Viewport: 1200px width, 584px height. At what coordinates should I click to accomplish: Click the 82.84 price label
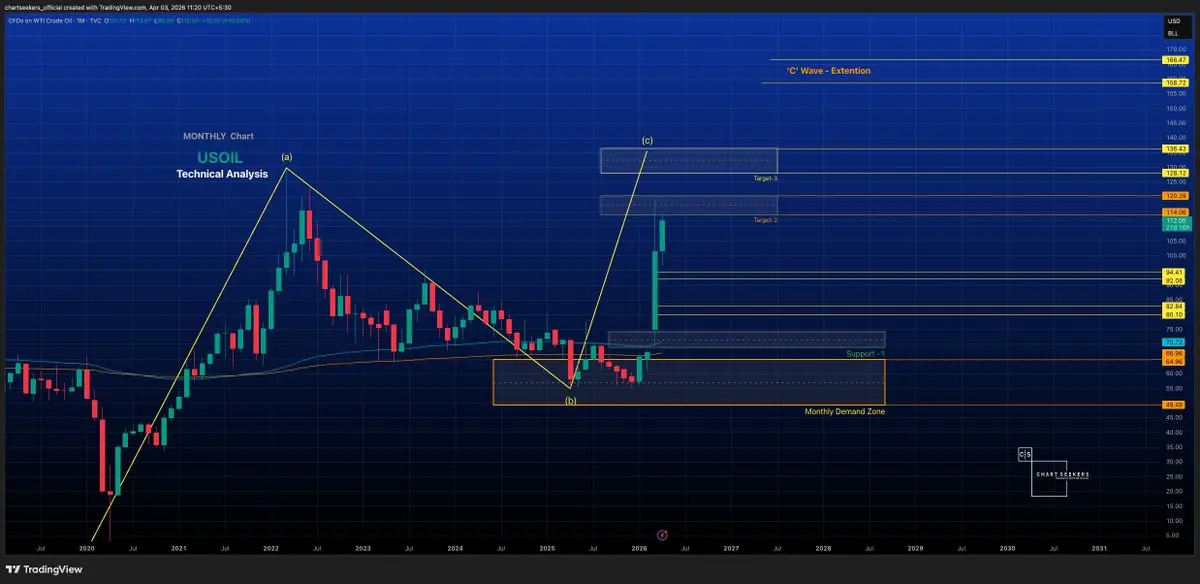pyautogui.click(x=1174, y=306)
